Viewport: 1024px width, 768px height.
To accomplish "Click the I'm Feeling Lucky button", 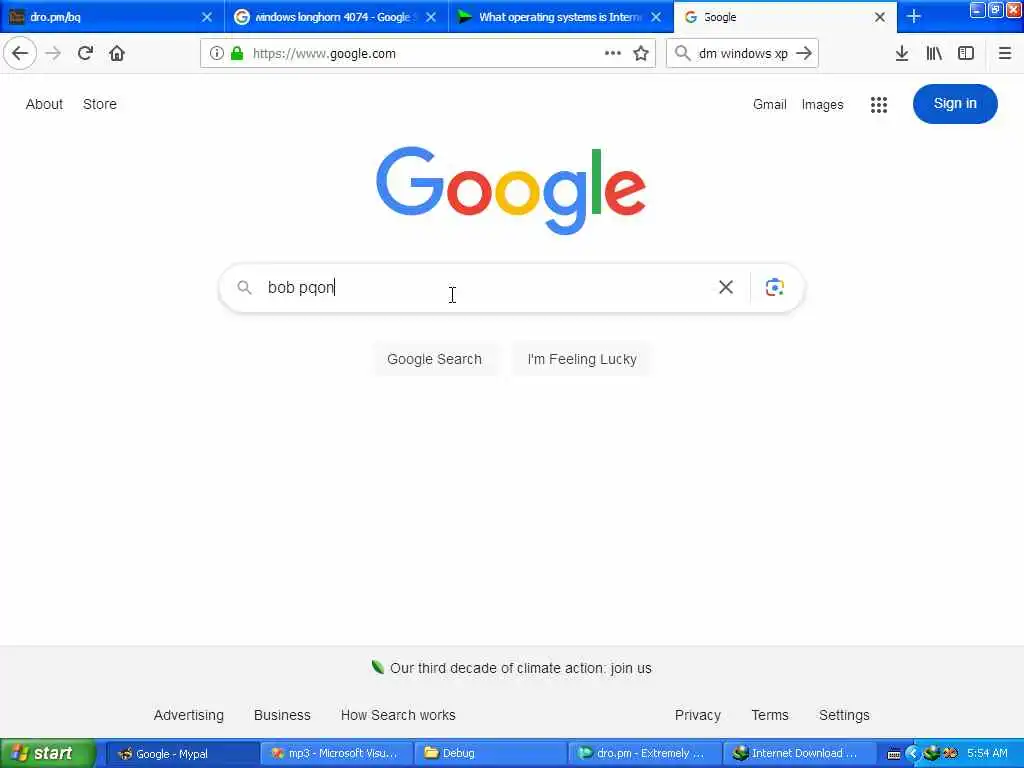I will coord(582,359).
